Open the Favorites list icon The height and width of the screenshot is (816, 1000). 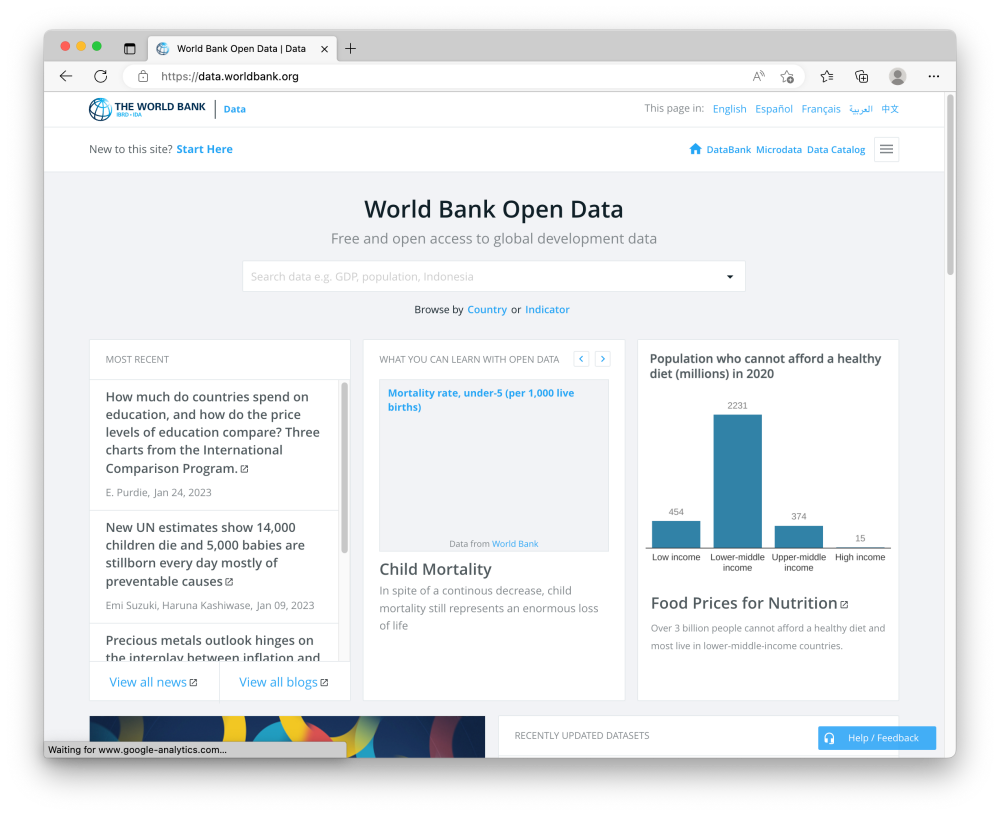tap(827, 77)
